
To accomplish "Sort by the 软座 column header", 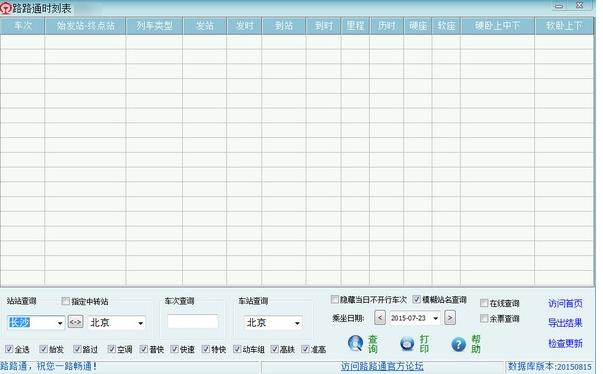I will tap(446, 26).
